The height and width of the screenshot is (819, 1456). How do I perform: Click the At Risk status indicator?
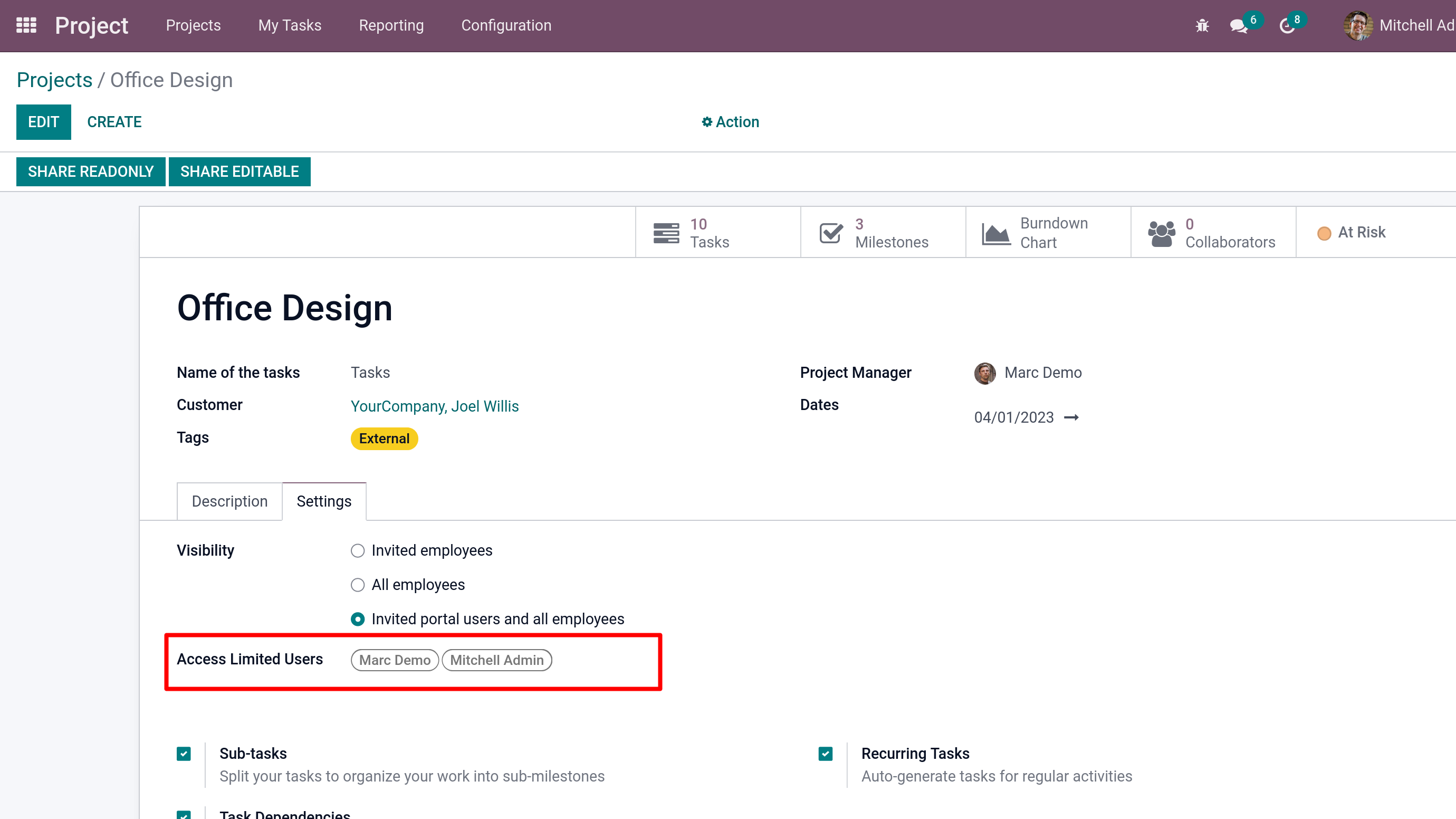(1352, 232)
